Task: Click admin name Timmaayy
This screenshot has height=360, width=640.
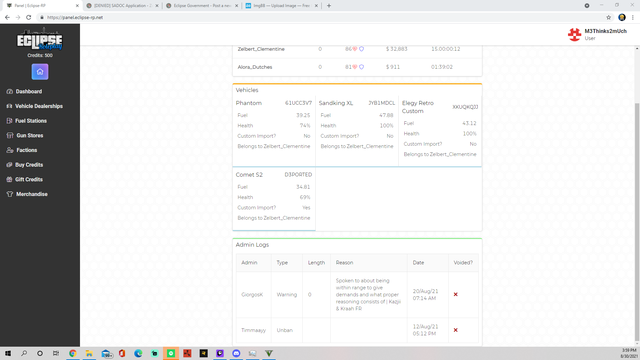Action: pos(253,330)
